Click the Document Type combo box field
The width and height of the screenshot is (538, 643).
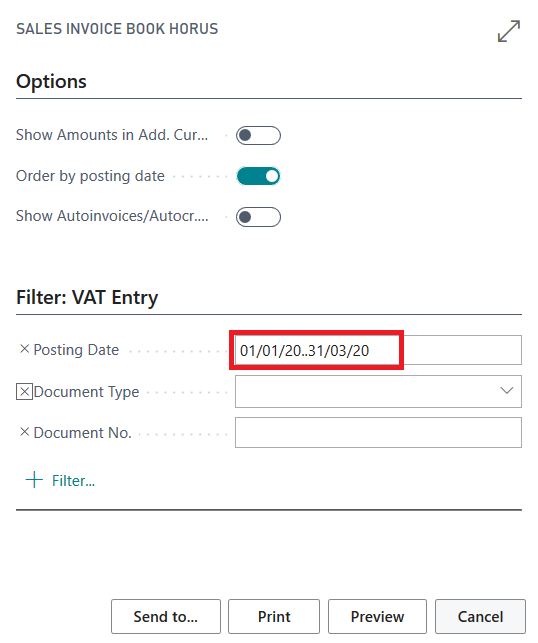378,391
